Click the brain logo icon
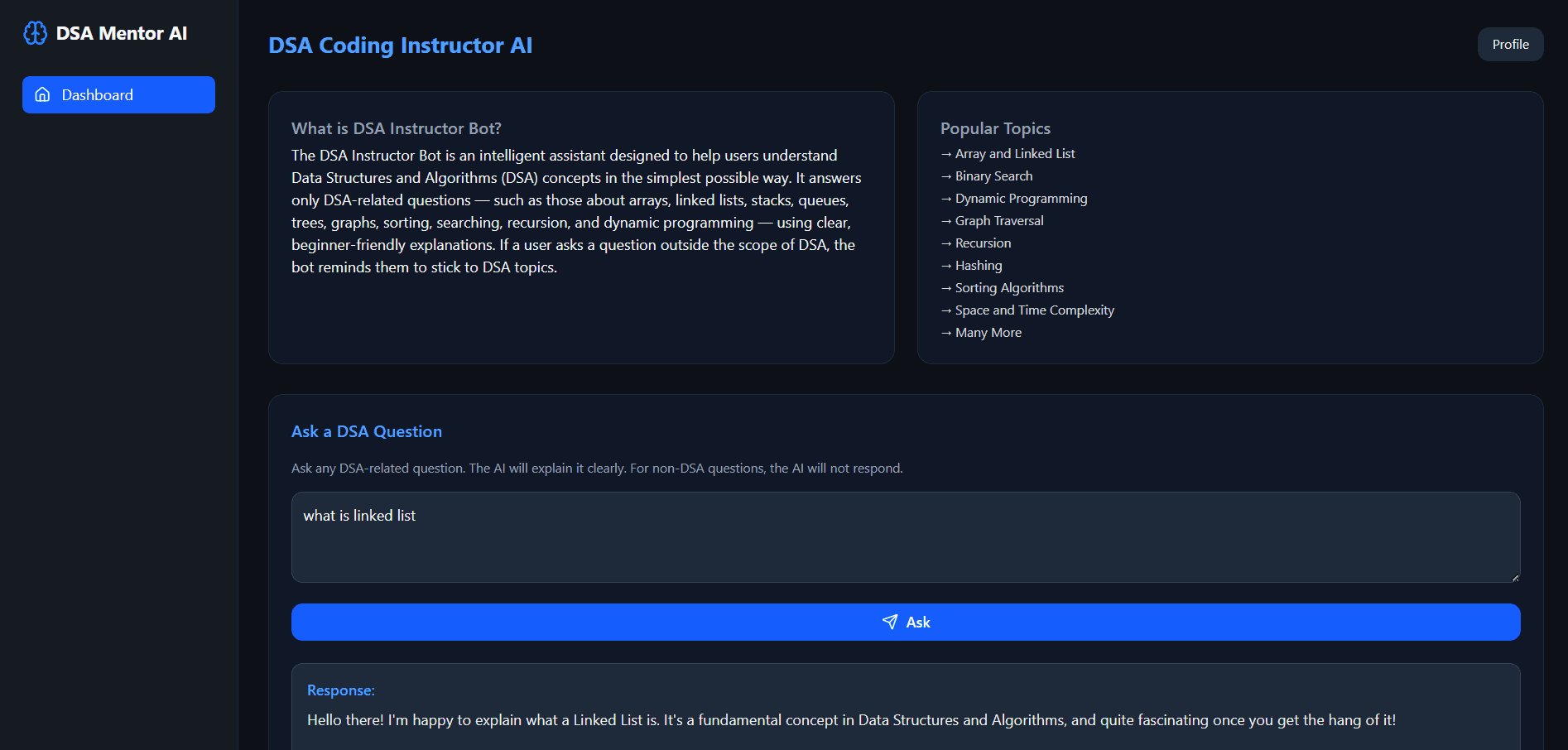Screen dimensions: 1568x750 pos(35,33)
